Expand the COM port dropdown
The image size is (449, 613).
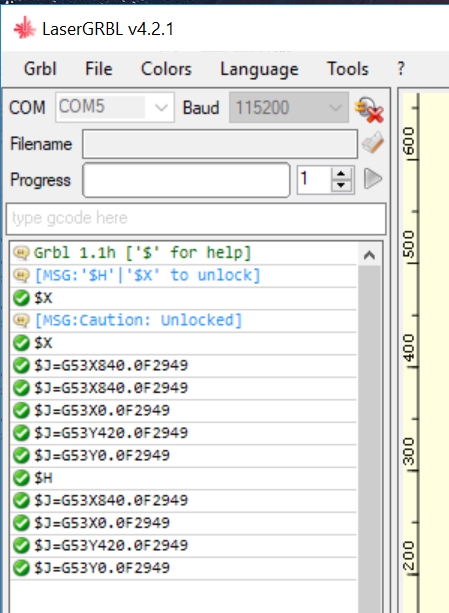coord(161,108)
